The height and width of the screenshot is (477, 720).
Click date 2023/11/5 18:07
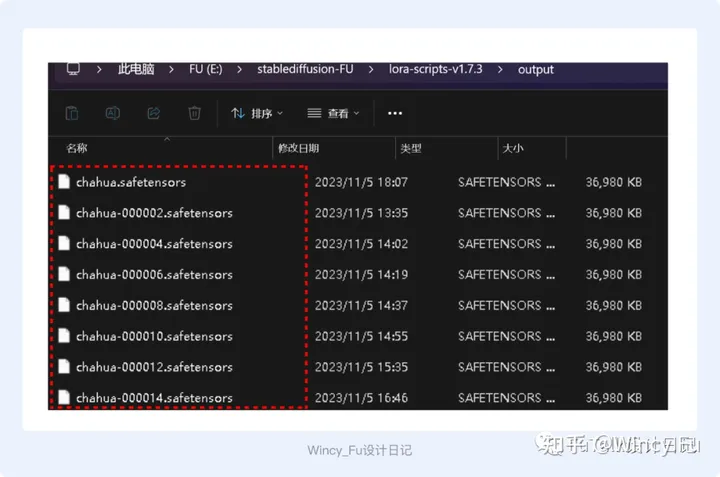(361, 182)
